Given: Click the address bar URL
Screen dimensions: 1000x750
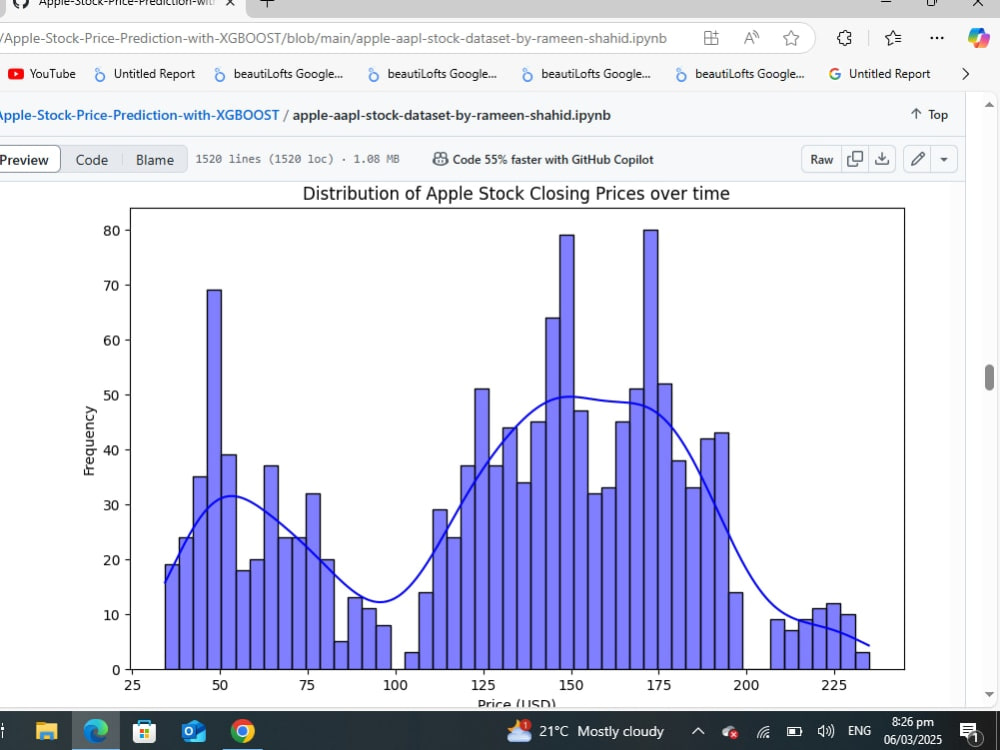Looking at the screenshot, I should click(335, 38).
